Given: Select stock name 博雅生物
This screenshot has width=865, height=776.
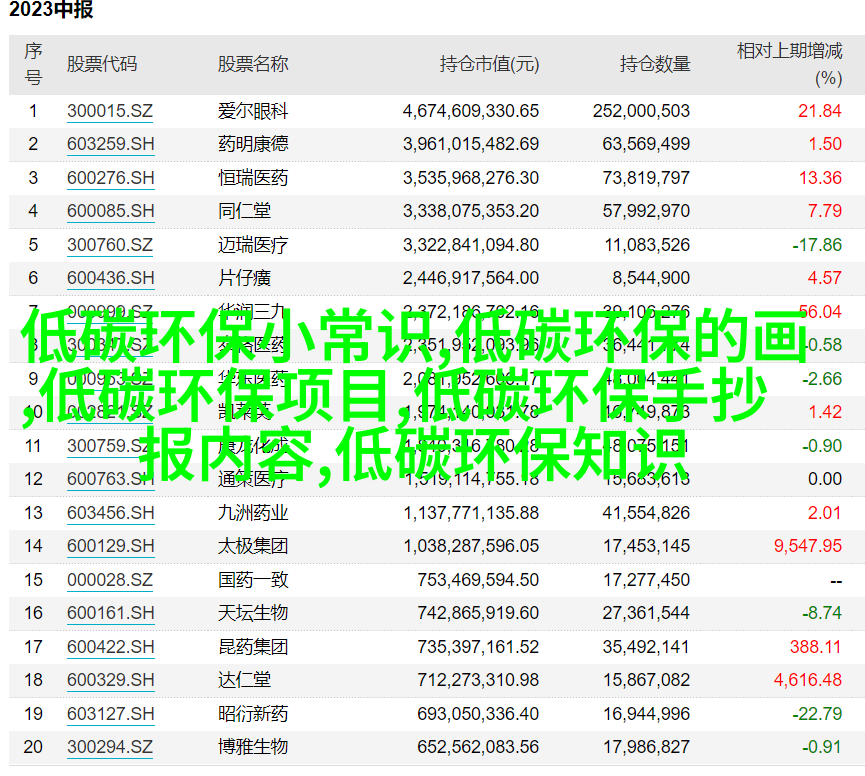Looking at the screenshot, I should 253,747.
